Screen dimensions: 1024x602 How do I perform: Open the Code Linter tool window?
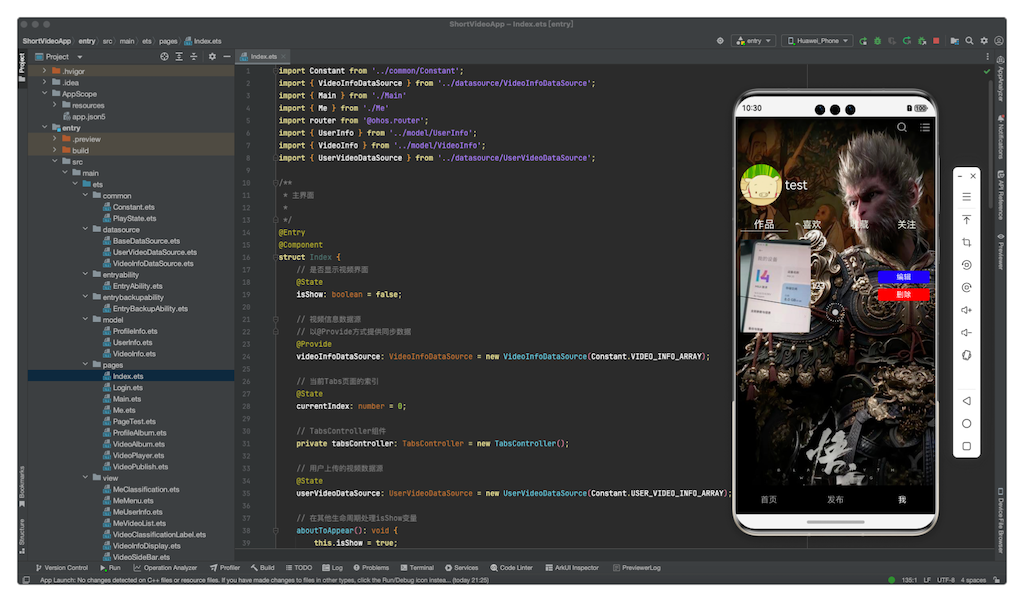[511, 568]
